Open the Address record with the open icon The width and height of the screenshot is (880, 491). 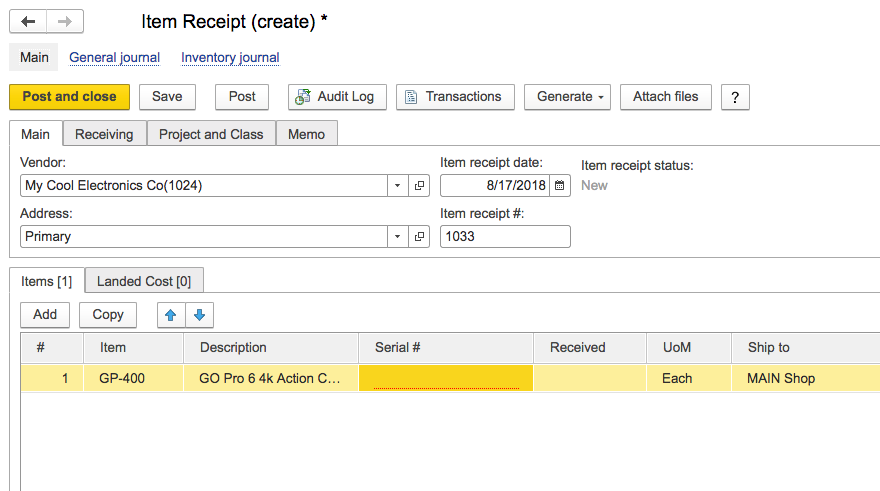[x=420, y=237]
